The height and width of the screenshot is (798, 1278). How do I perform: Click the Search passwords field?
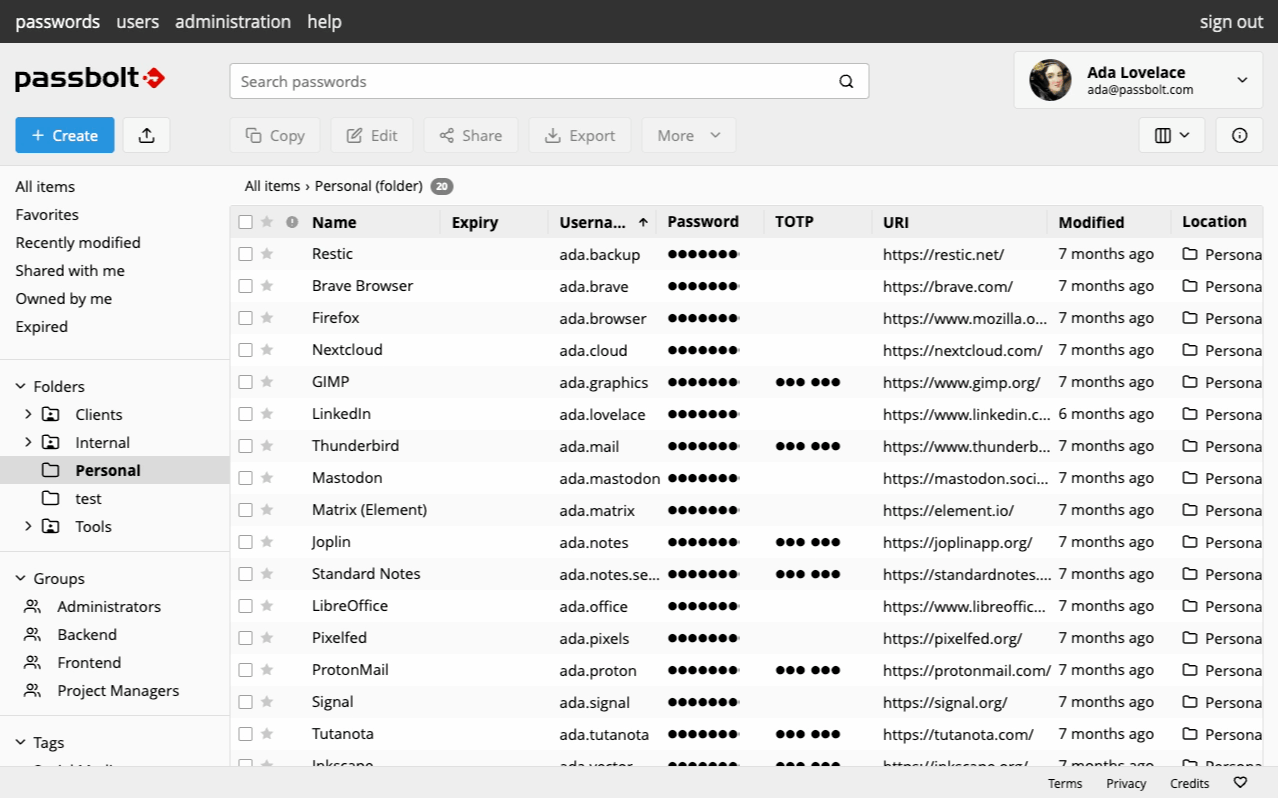coord(549,82)
